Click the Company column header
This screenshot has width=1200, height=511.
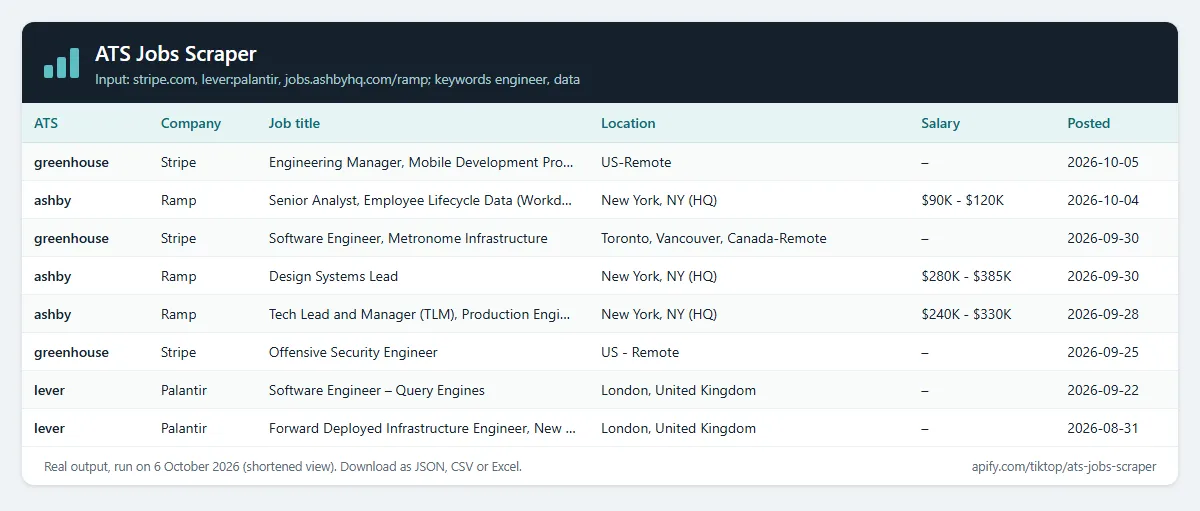191,123
